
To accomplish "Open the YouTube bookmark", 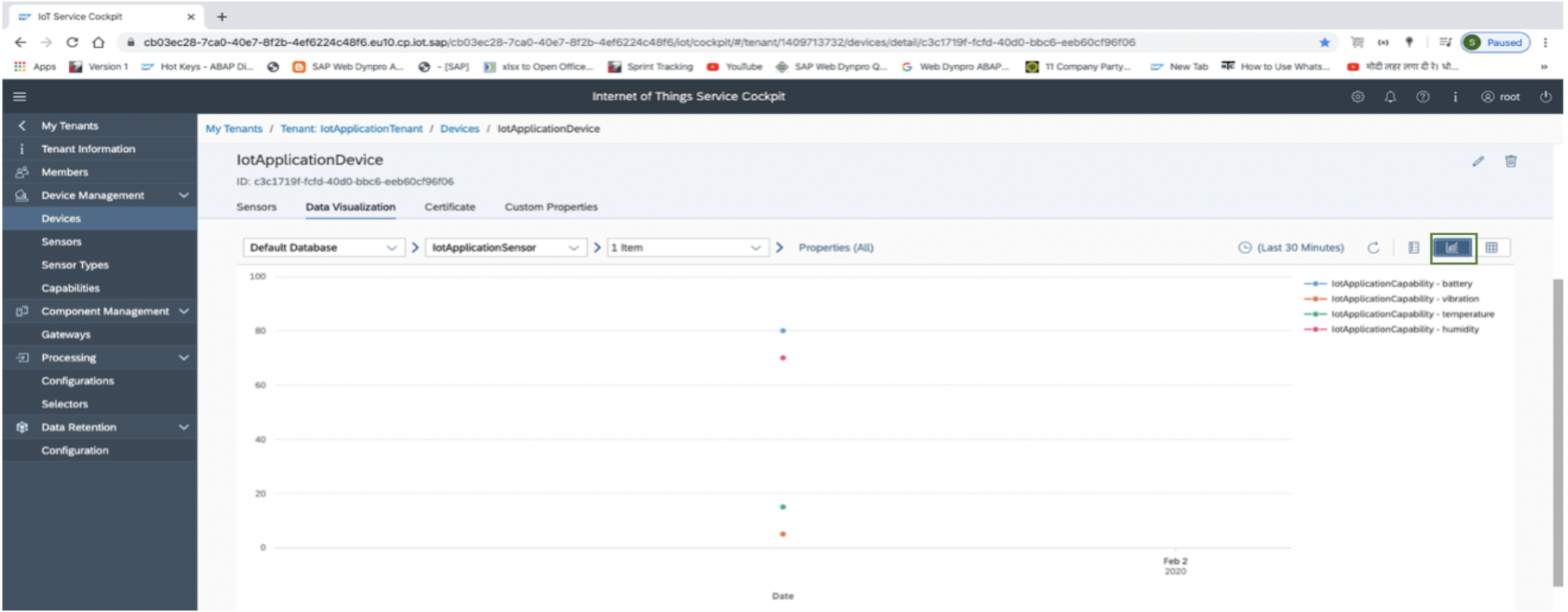I will click(x=734, y=67).
